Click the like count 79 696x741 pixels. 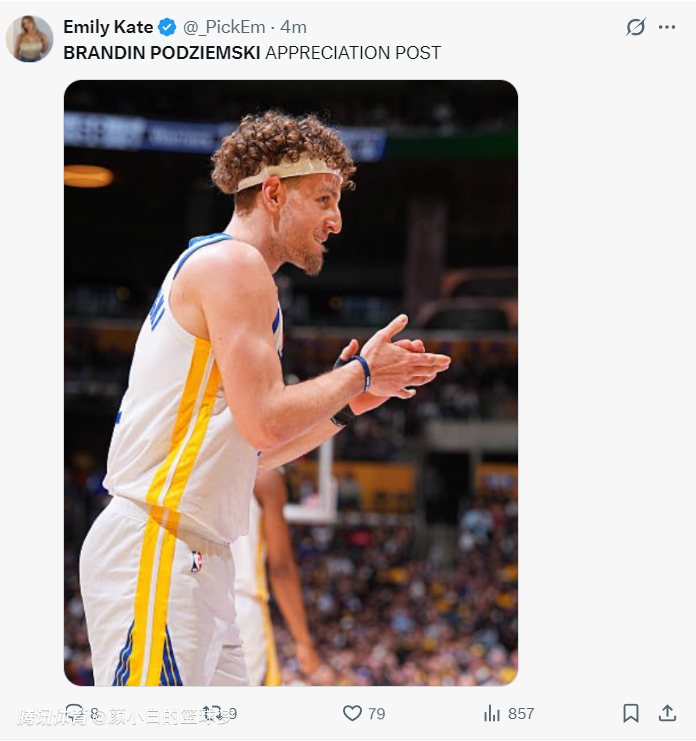pos(376,714)
